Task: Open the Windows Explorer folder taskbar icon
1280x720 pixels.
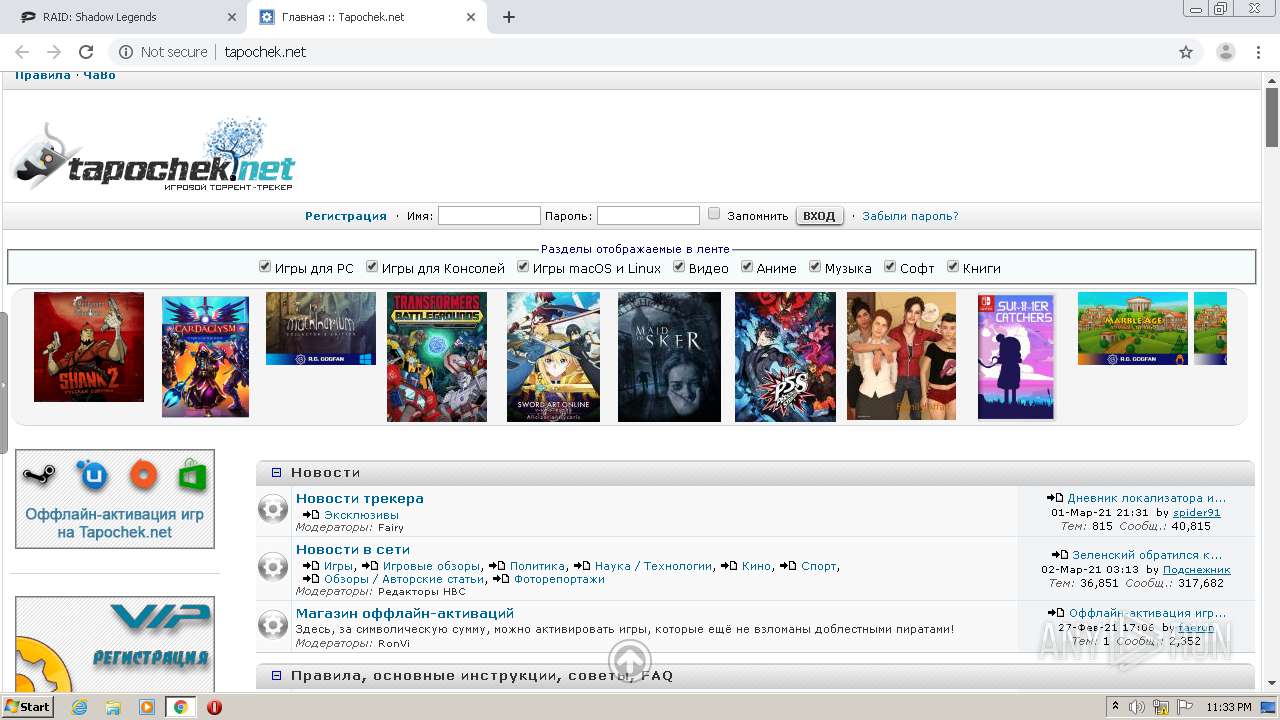Action: (x=113, y=707)
